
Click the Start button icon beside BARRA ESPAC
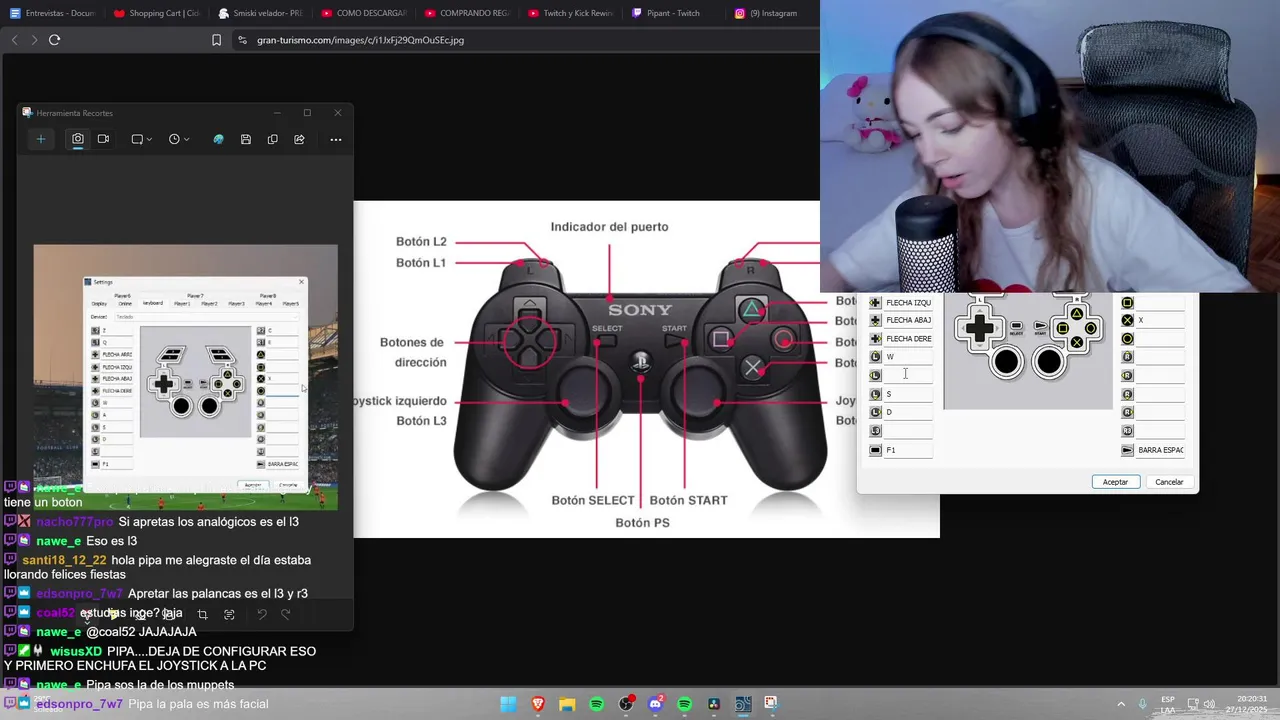(x=1128, y=450)
